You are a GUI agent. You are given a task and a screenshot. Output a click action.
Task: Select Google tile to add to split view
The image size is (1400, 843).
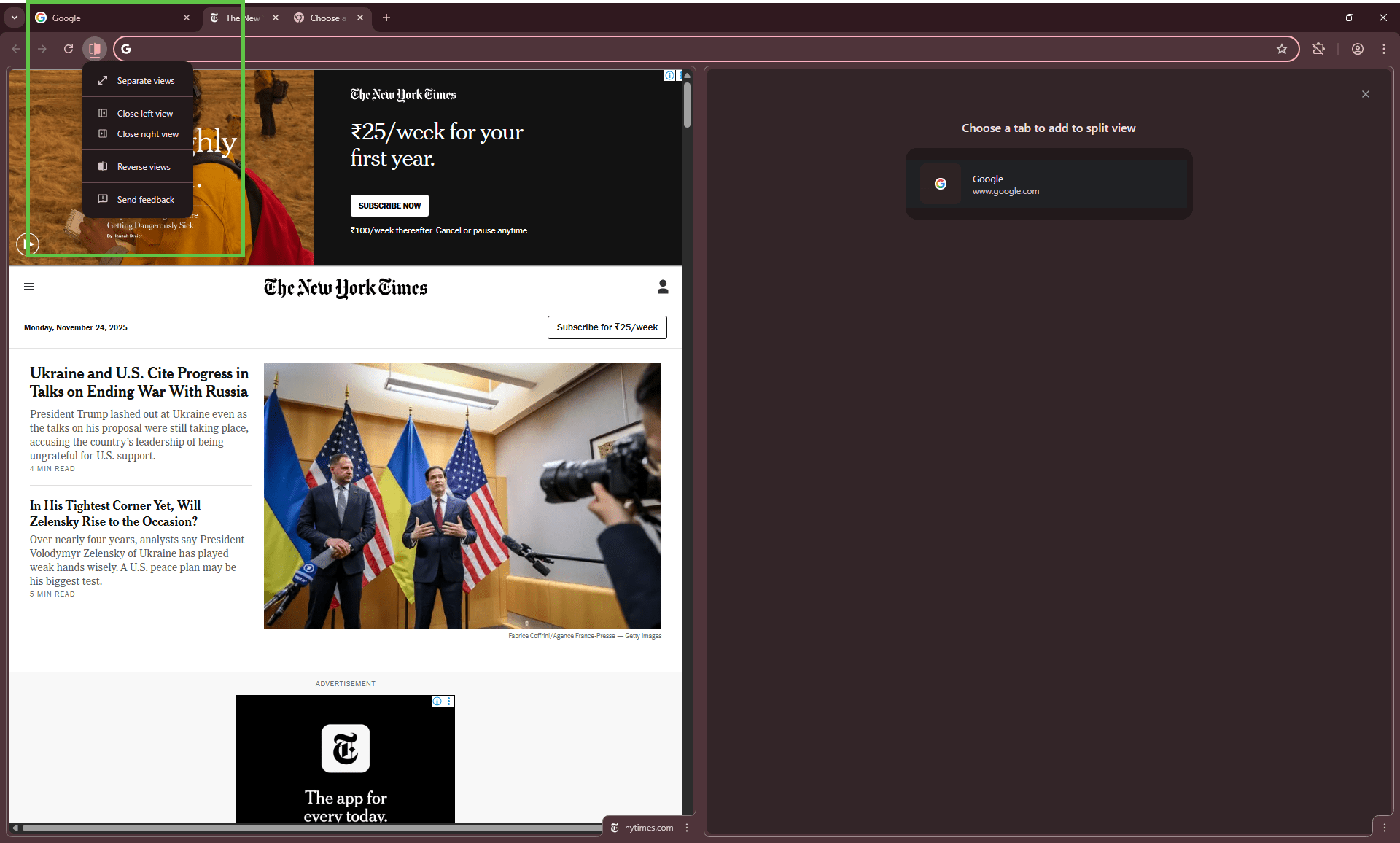pyautogui.click(x=1049, y=184)
